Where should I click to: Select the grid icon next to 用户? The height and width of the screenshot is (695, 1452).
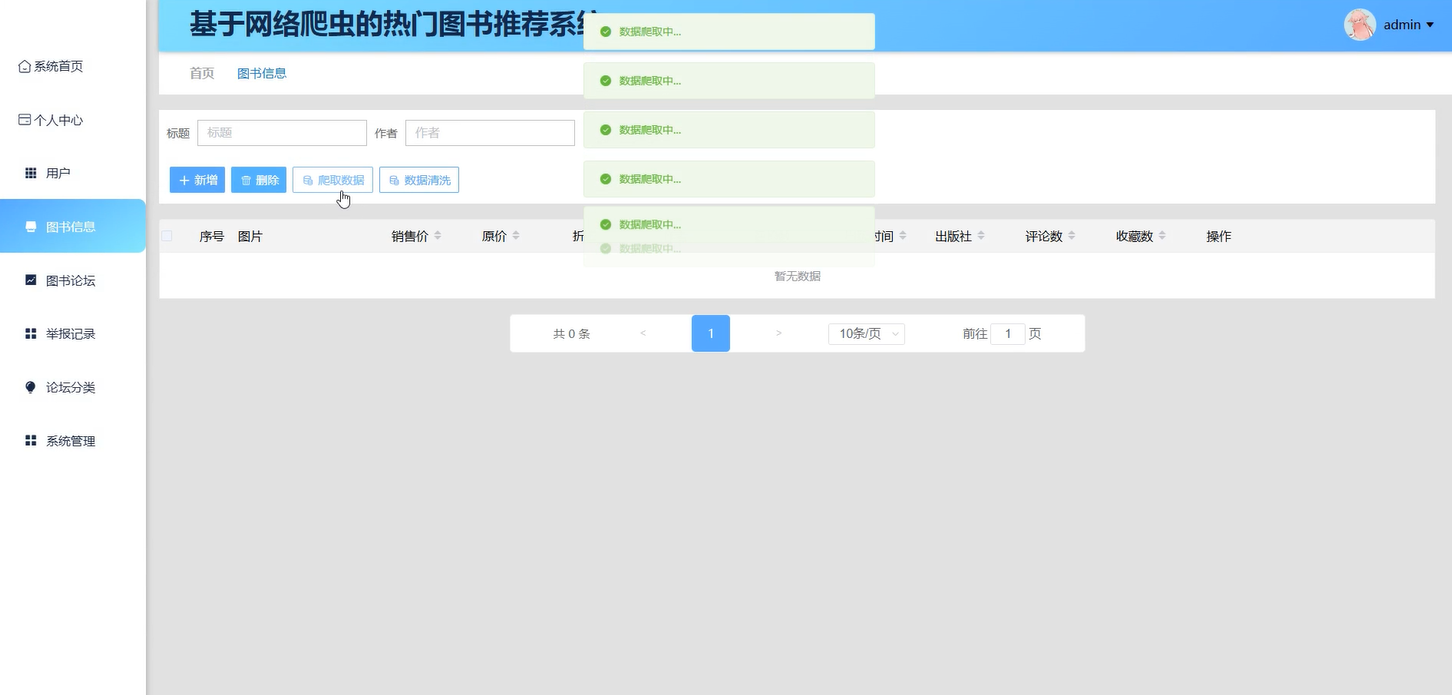click(x=29, y=173)
